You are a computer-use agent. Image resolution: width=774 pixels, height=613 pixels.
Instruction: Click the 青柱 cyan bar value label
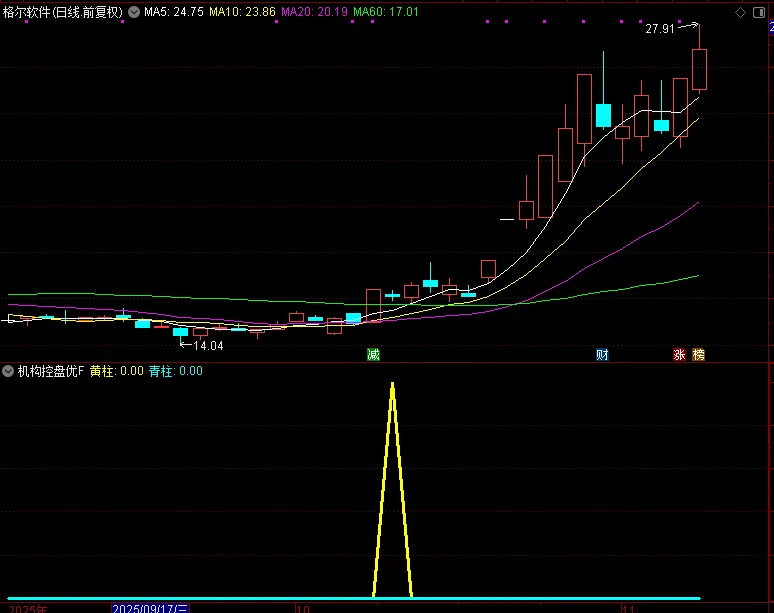(x=175, y=371)
